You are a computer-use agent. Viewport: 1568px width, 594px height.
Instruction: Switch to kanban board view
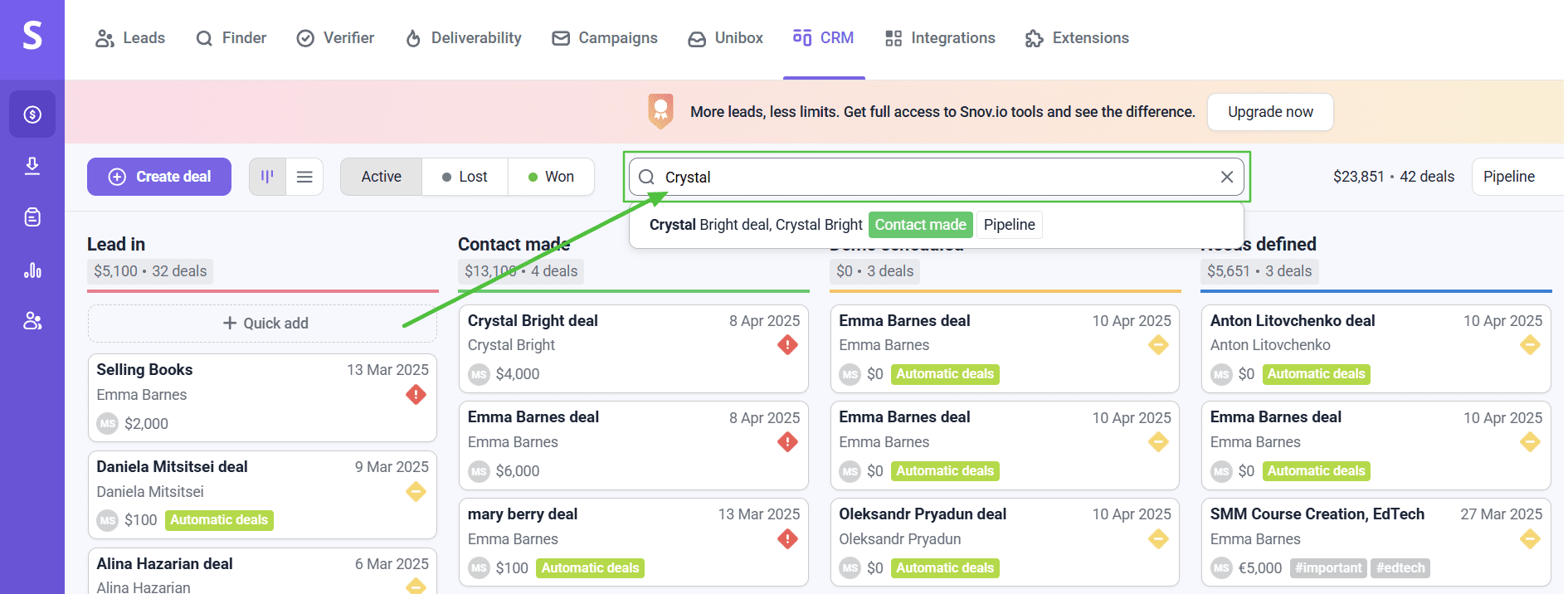click(x=267, y=177)
